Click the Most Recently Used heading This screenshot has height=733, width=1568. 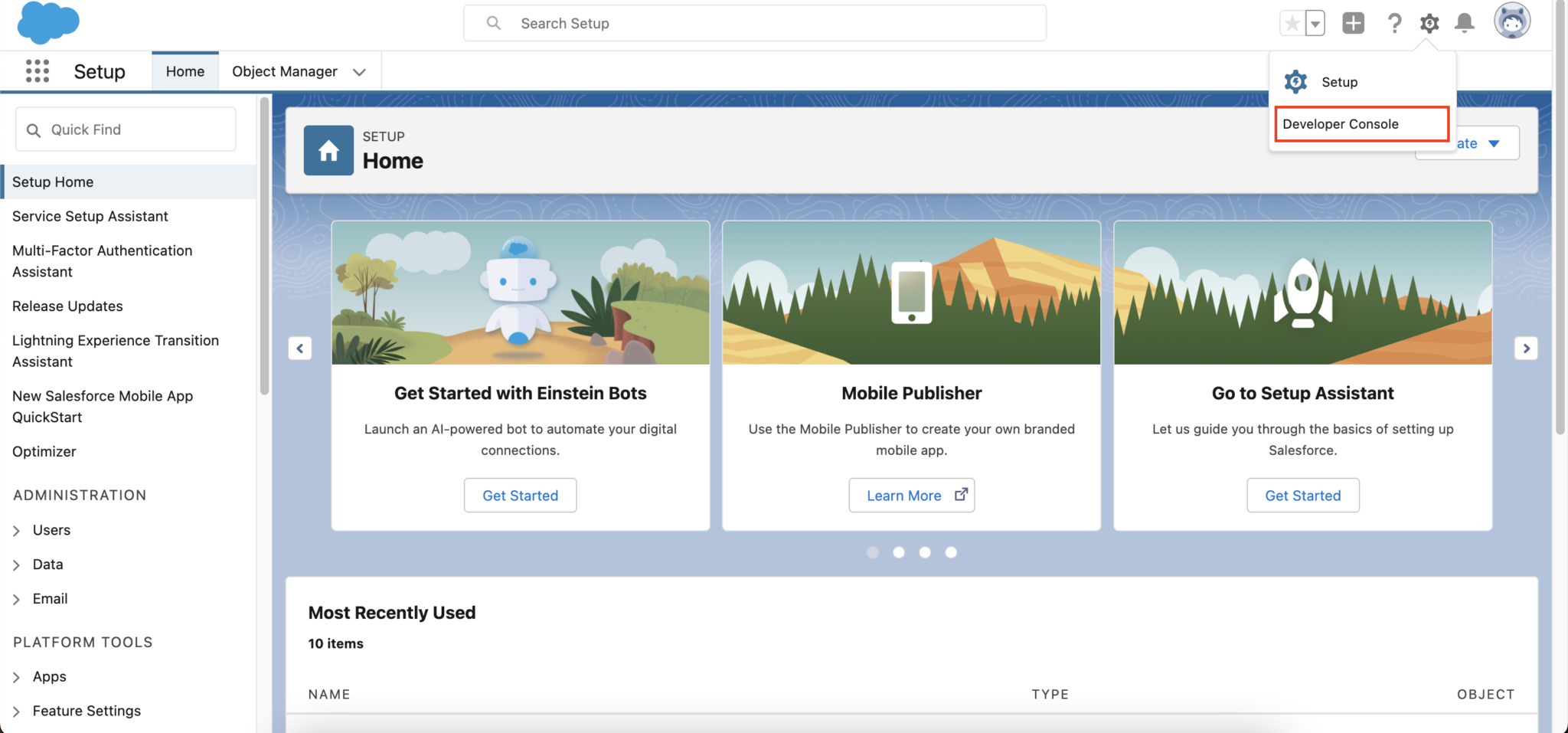pyautogui.click(x=392, y=613)
